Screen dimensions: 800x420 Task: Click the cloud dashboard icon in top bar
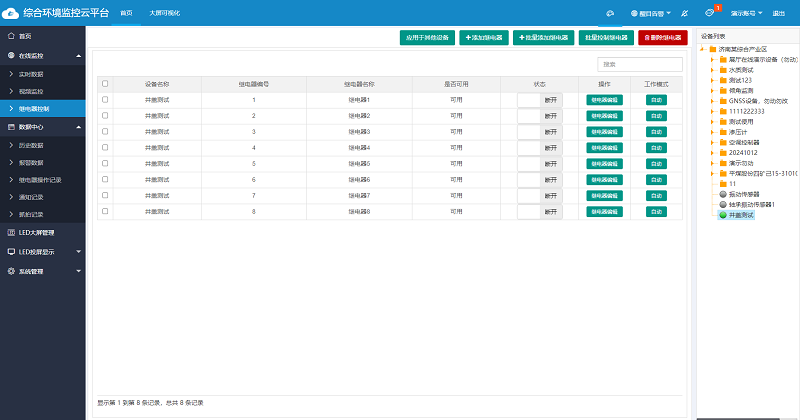(610, 13)
